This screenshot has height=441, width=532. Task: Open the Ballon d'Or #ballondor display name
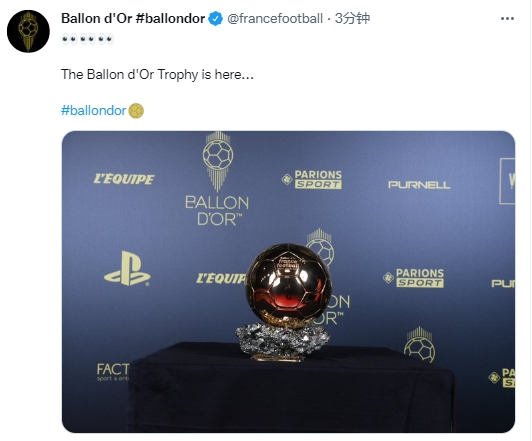pos(133,18)
